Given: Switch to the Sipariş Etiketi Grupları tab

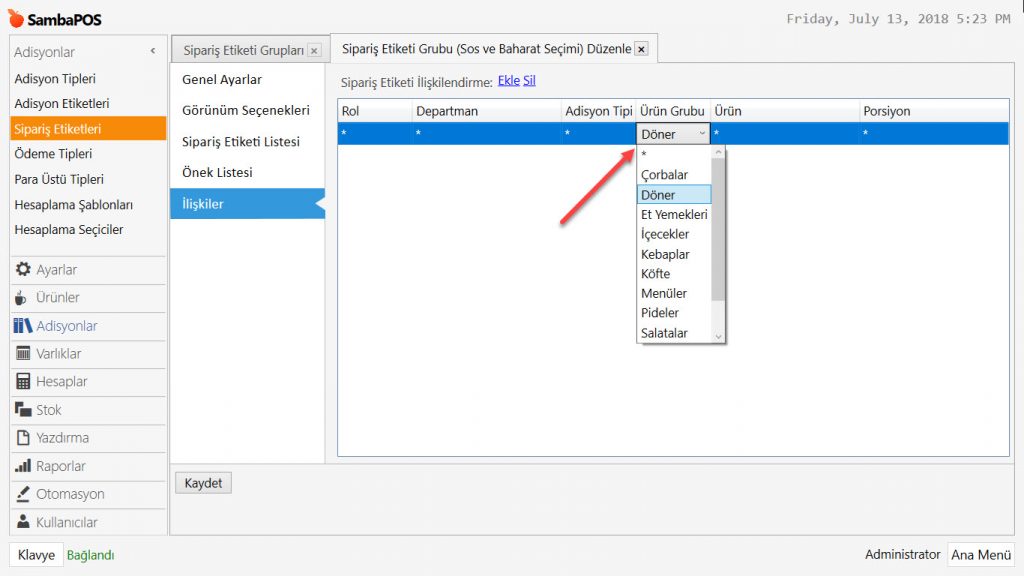Looking at the screenshot, I should (244, 50).
